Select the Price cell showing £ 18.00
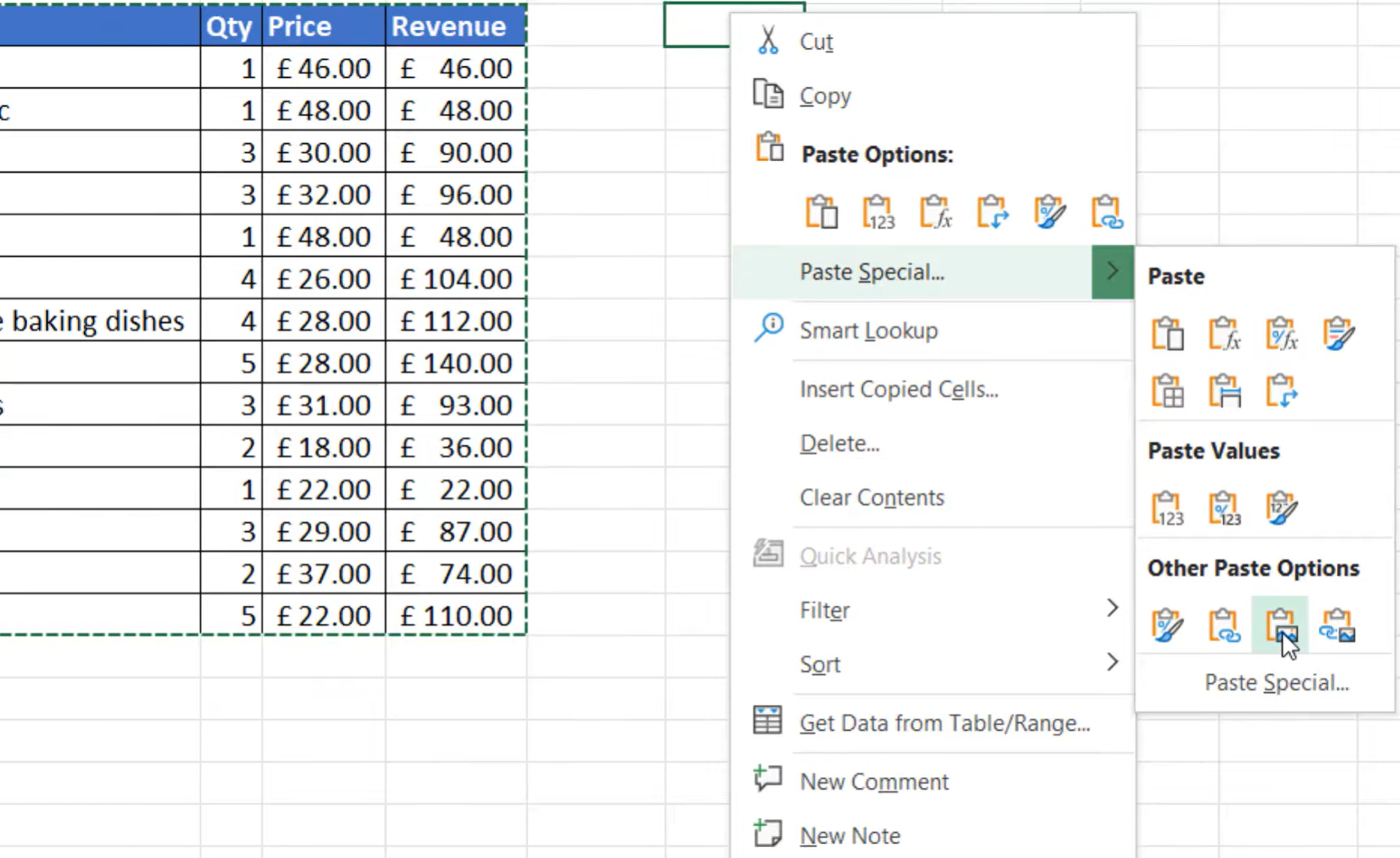Viewport: 1400px width, 858px height. [324, 447]
